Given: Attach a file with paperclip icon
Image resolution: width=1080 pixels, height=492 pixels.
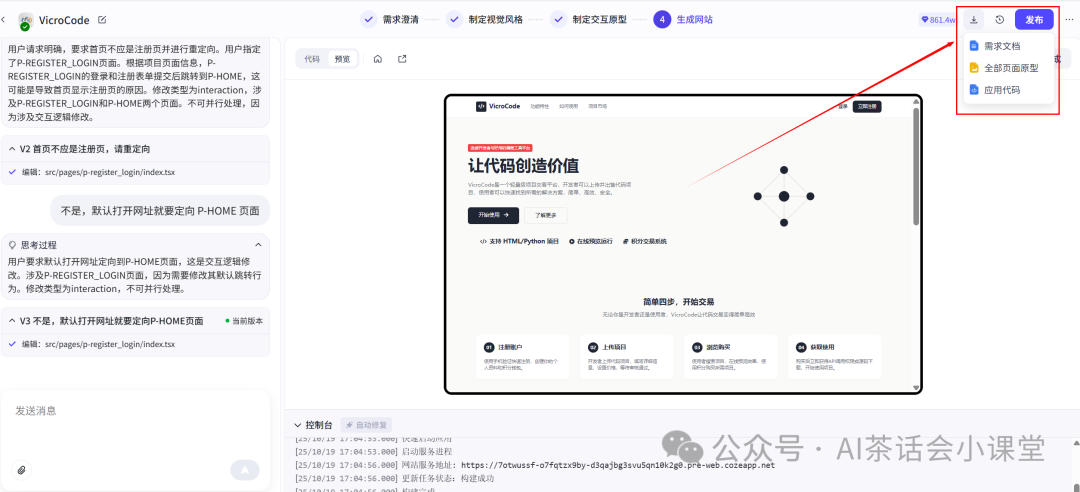Looking at the screenshot, I should pyautogui.click(x=21, y=470).
